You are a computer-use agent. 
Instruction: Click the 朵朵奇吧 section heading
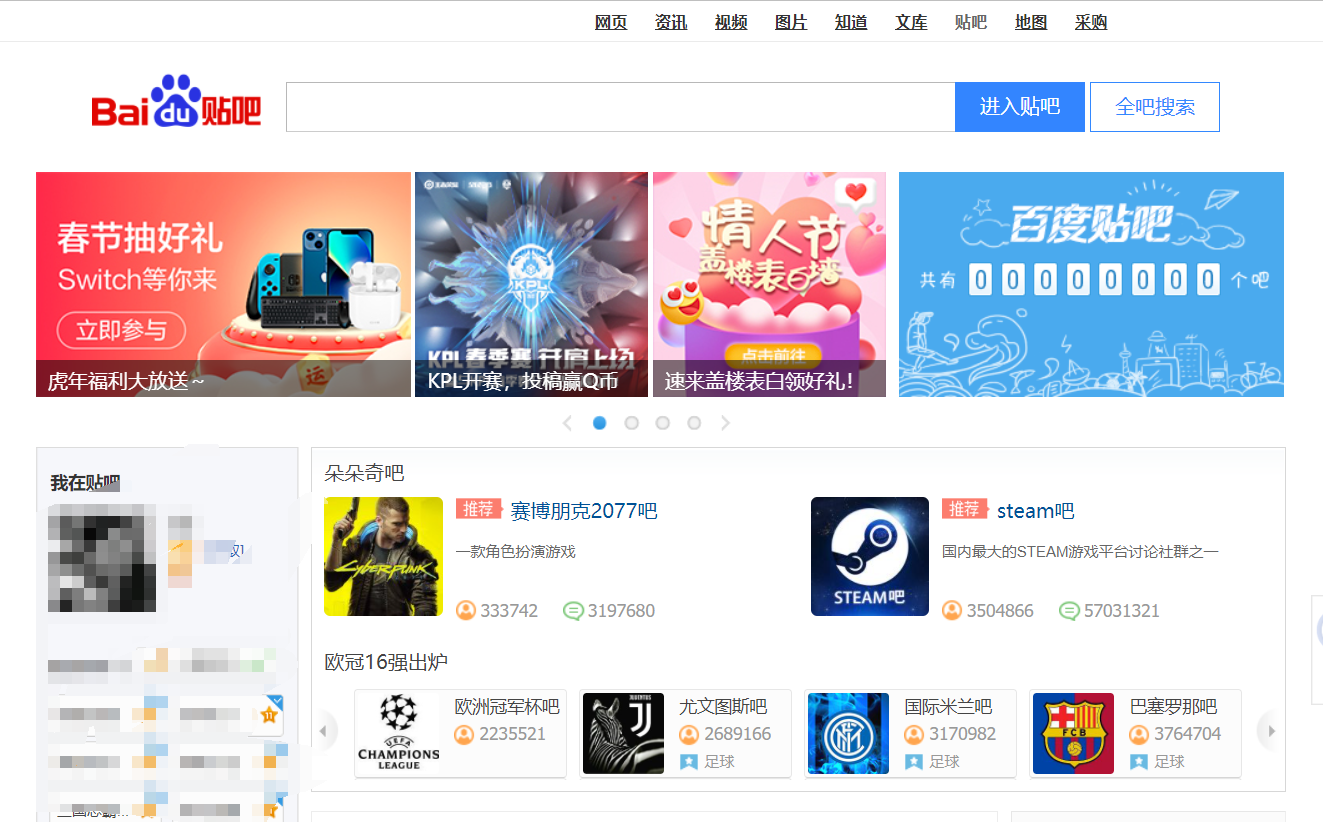tap(364, 473)
